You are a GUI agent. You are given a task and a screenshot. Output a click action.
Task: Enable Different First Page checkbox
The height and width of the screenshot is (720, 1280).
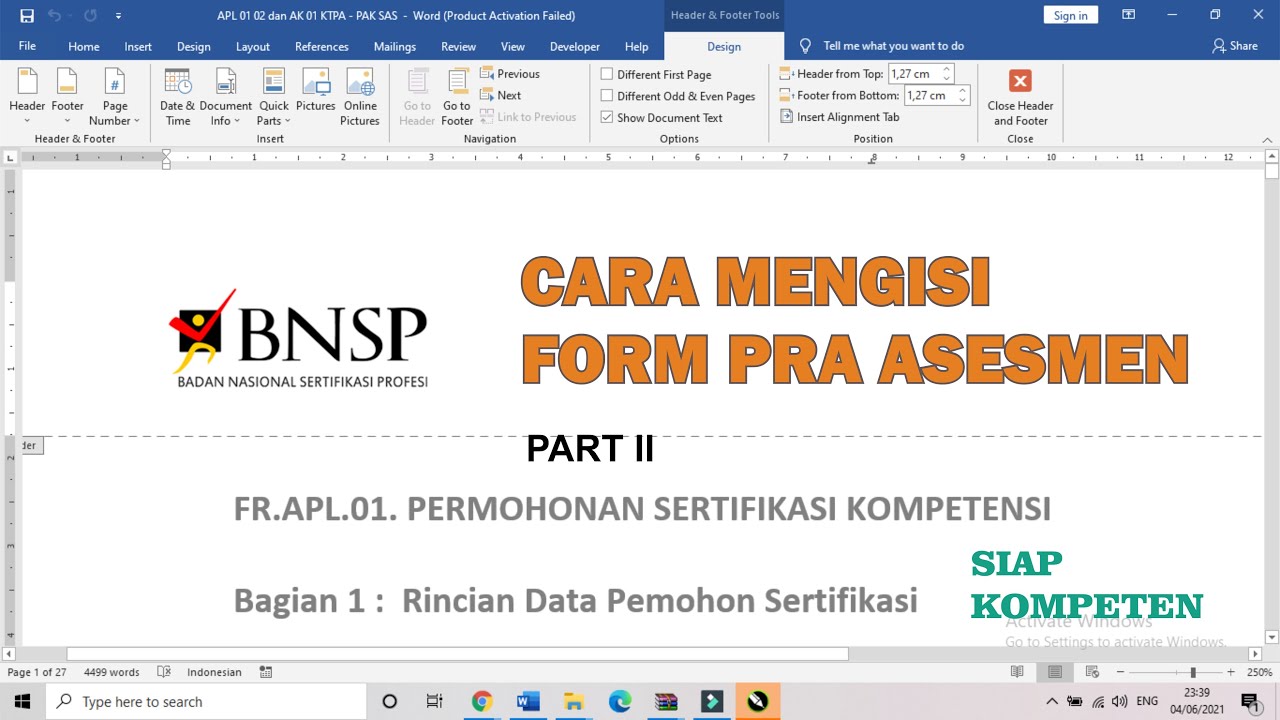(606, 74)
